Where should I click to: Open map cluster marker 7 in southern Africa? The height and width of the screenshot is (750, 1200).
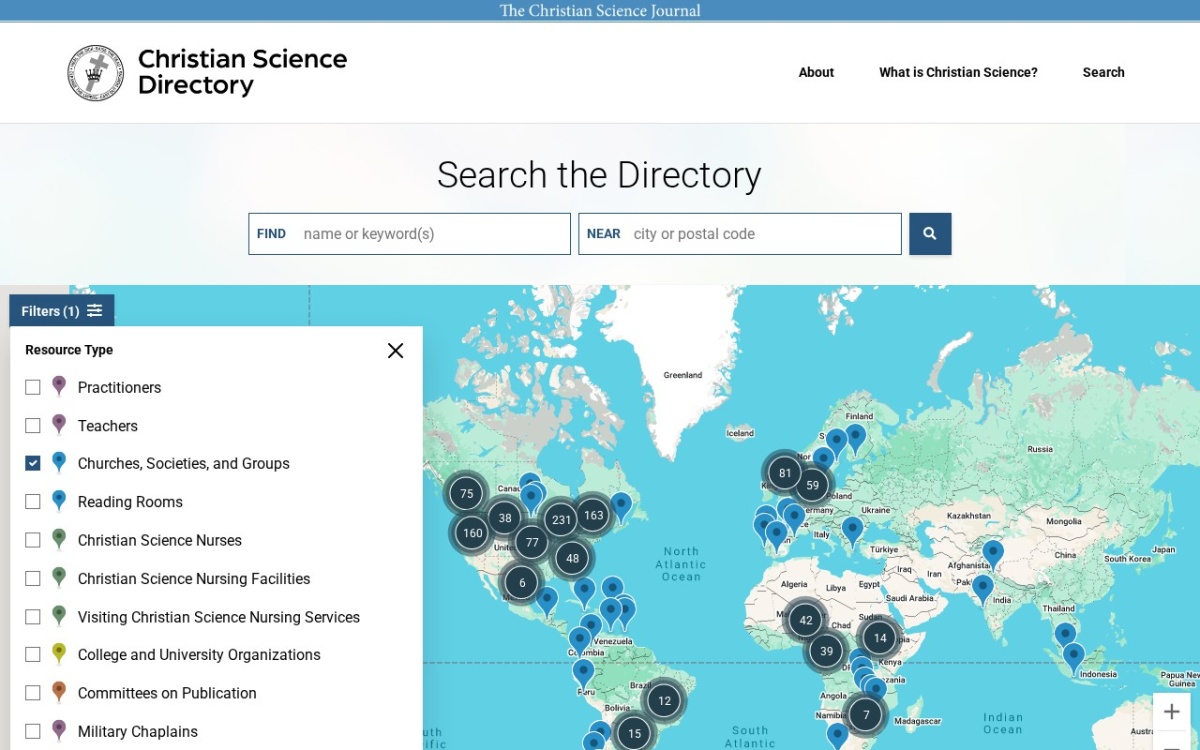pos(866,715)
